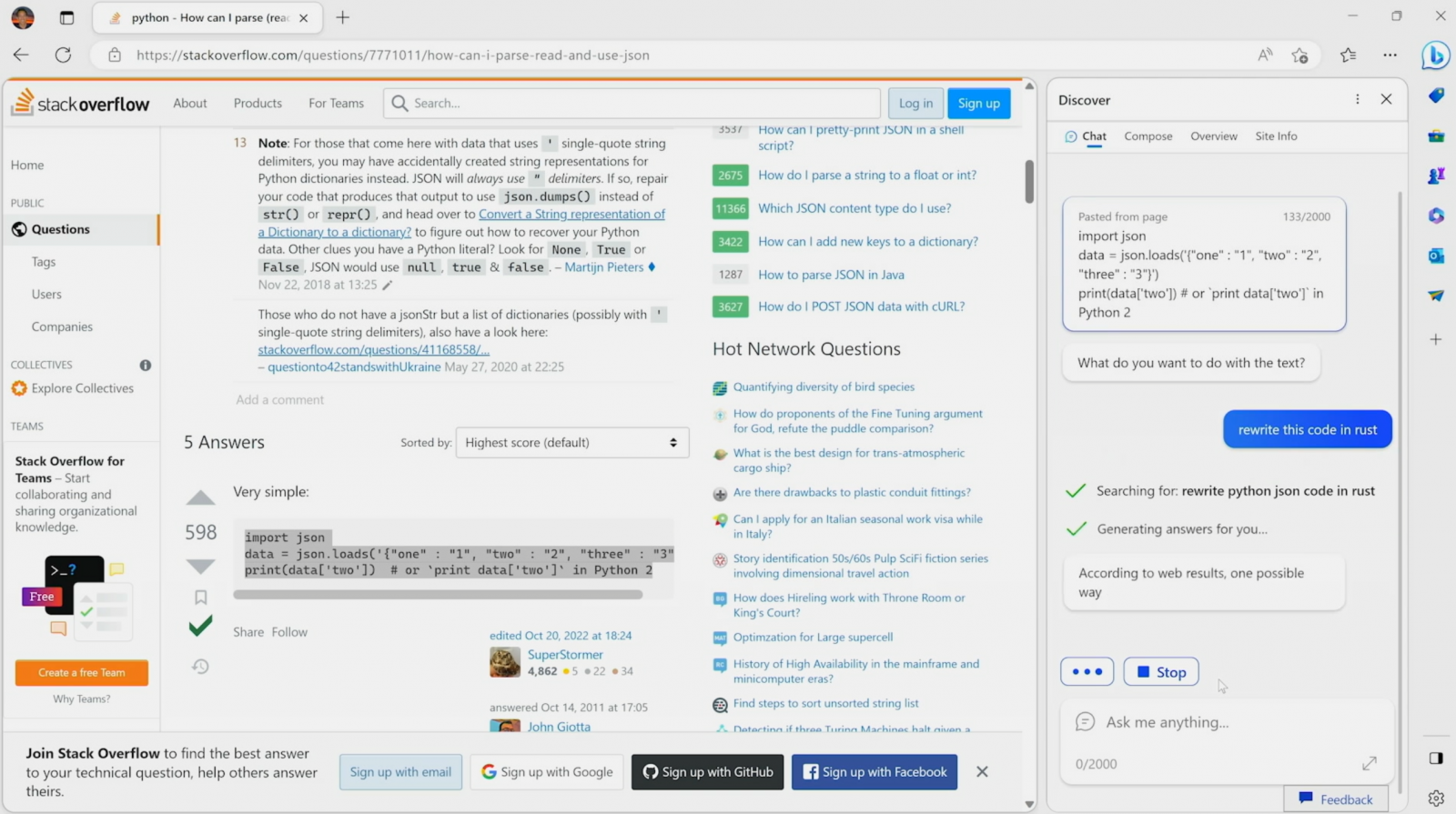Click the Sign up button in header
The image size is (1456, 814).
(x=978, y=103)
